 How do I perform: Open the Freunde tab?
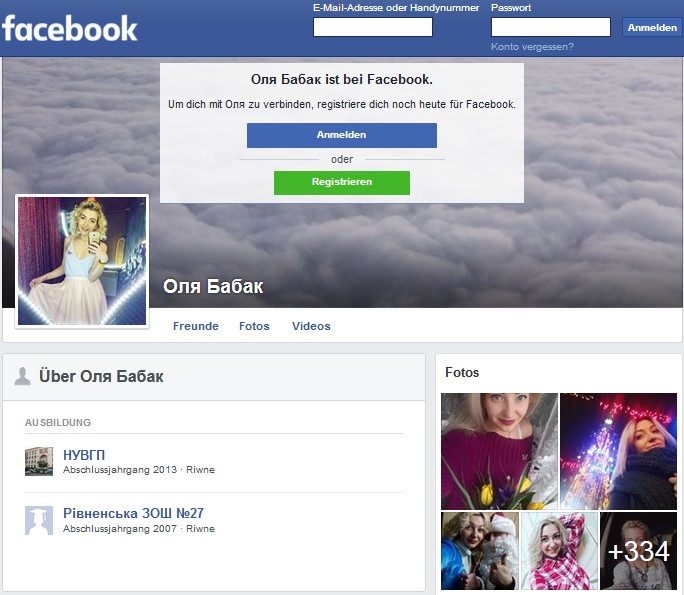click(195, 326)
